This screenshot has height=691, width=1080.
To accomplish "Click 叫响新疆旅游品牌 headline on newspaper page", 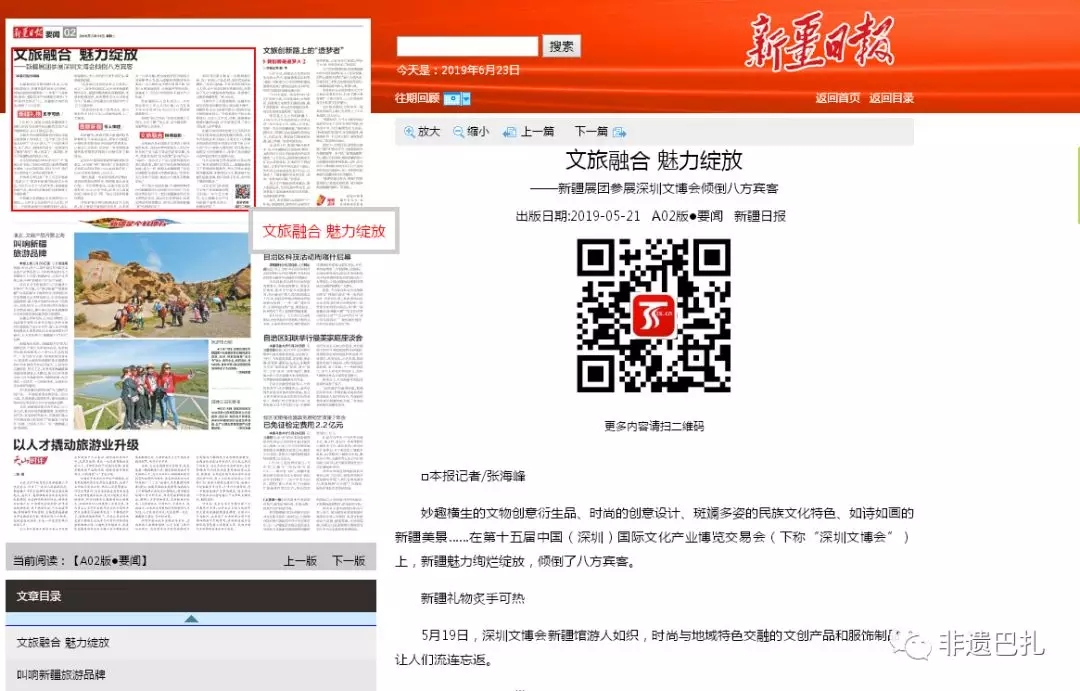I will (x=30, y=249).
